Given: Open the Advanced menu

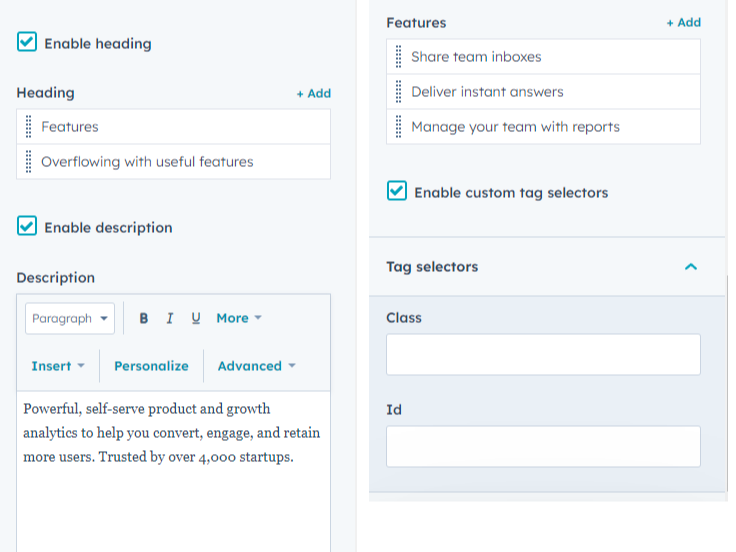Looking at the screenshot, I should point(257,366).
